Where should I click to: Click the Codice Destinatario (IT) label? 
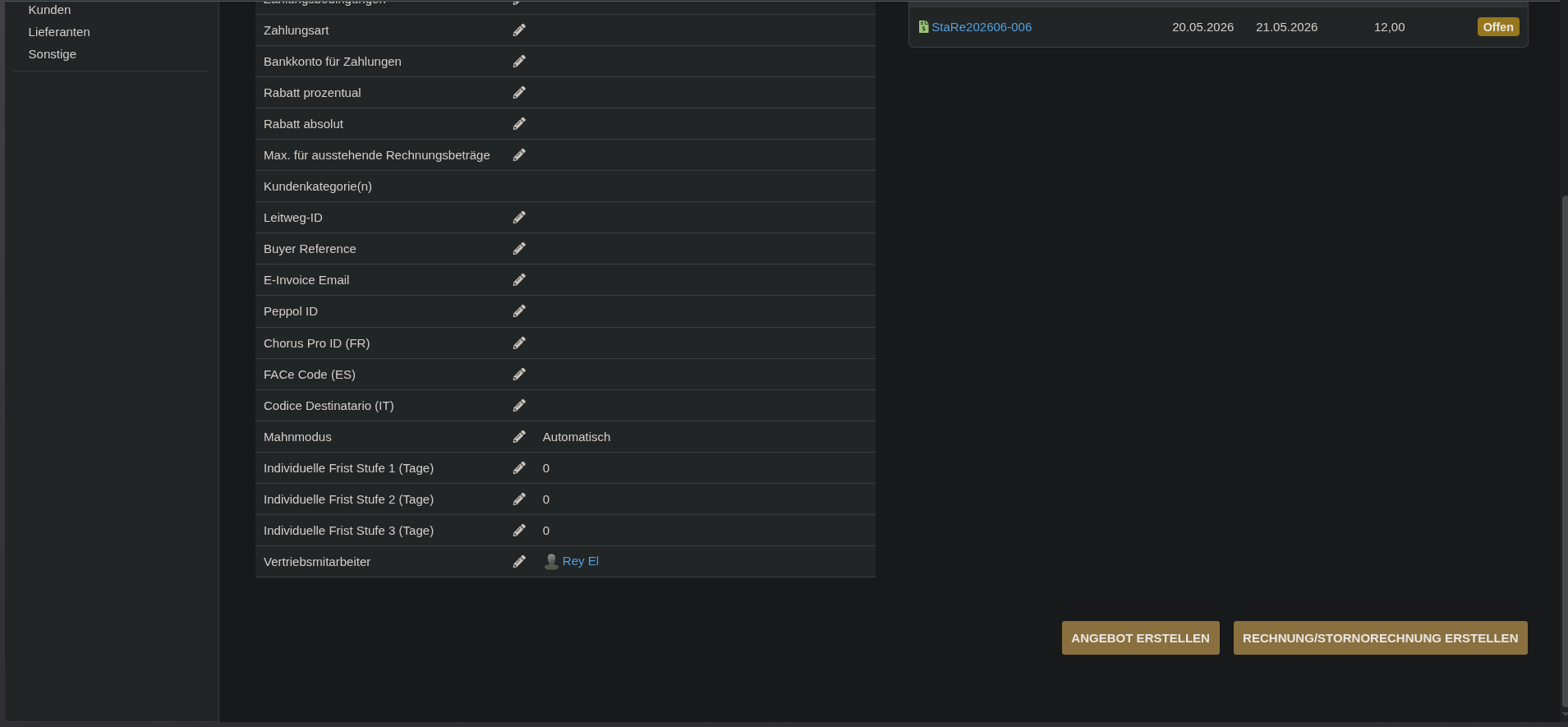329,406
